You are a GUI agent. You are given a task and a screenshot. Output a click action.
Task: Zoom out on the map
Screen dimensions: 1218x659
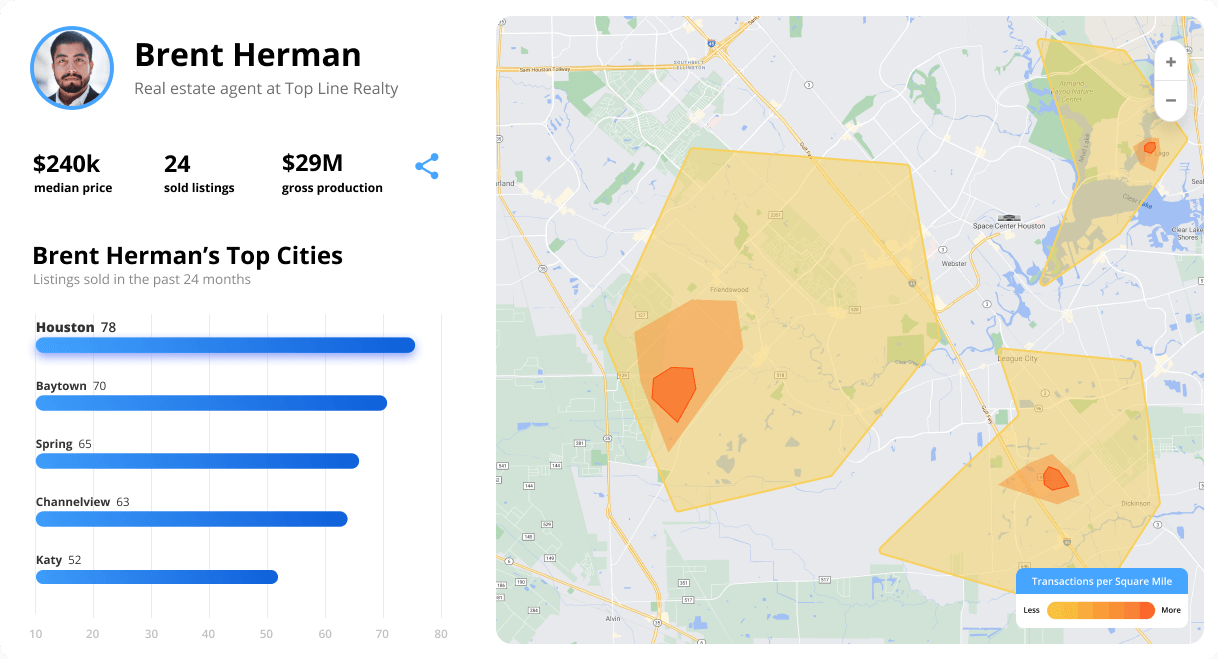coord(1170,100)
